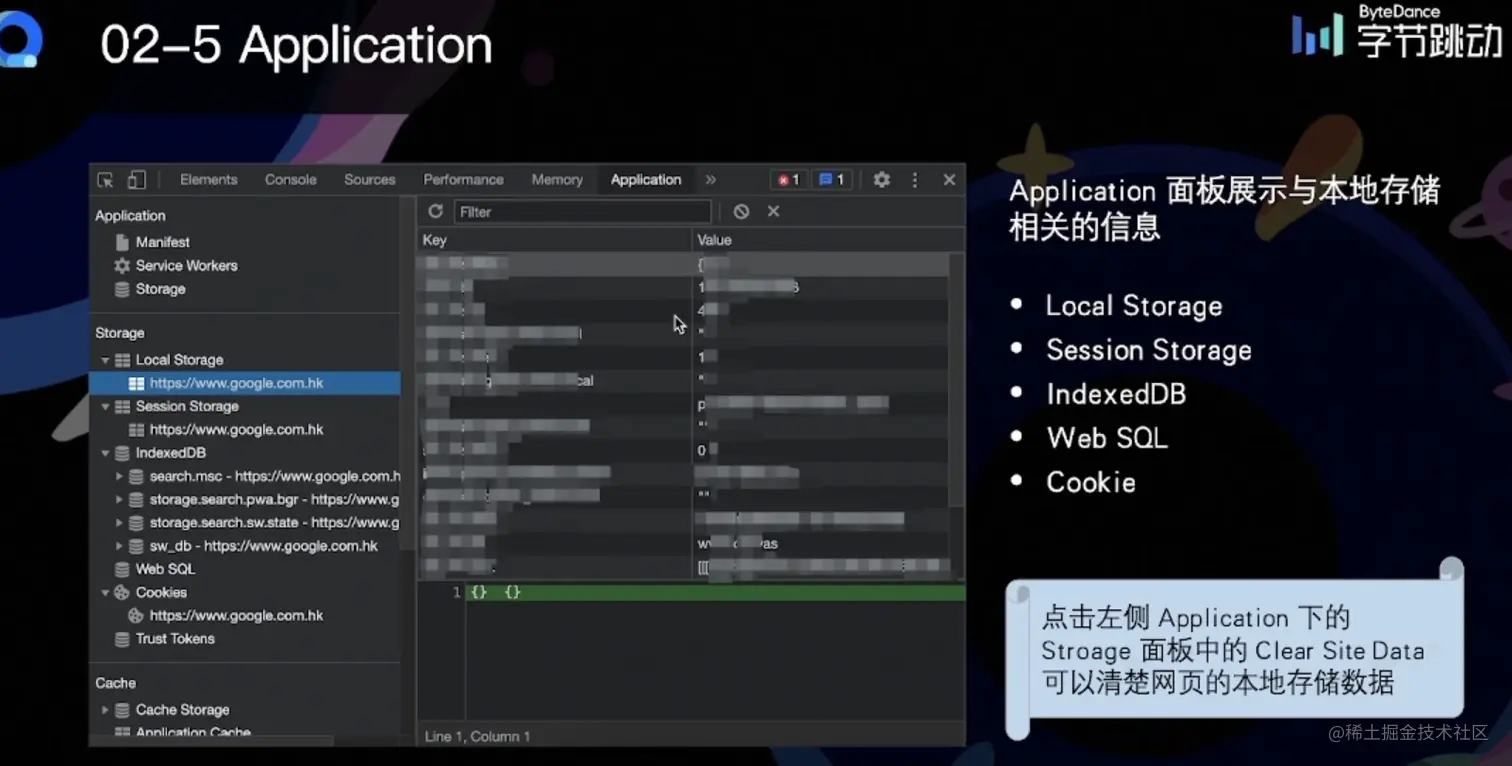Image resolution: width=1512 pixels, height=766 pixels.
Task: Clear all storage entries icon
Action: coord(741,212)
